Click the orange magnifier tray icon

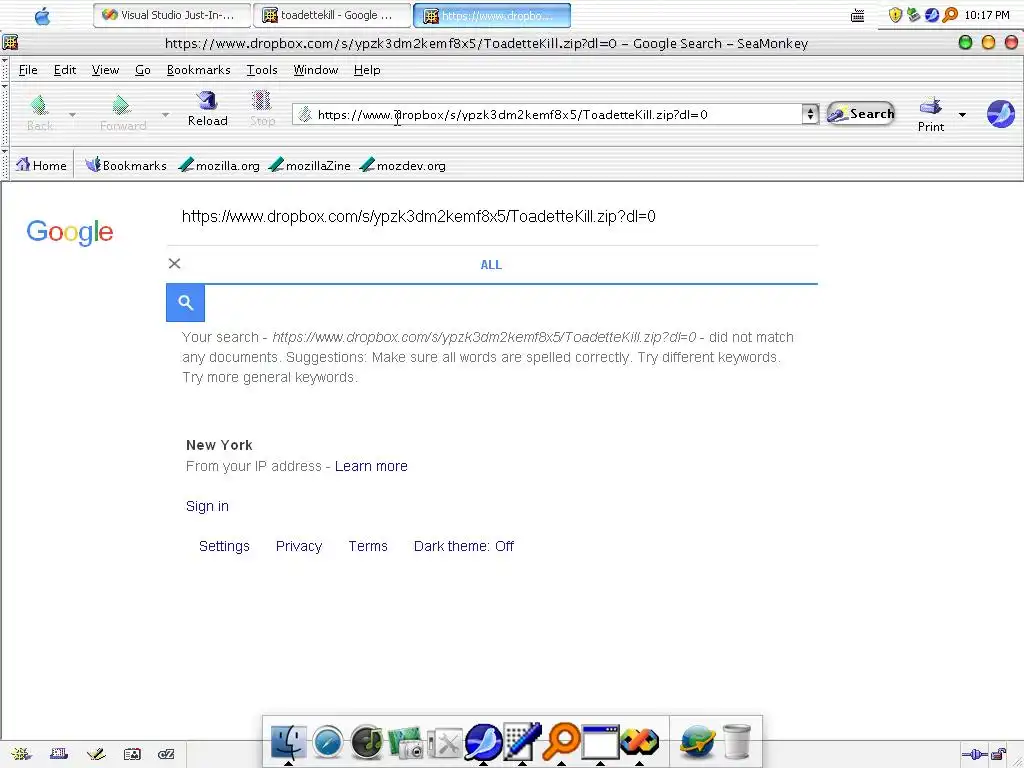click(x=950, y=15)
